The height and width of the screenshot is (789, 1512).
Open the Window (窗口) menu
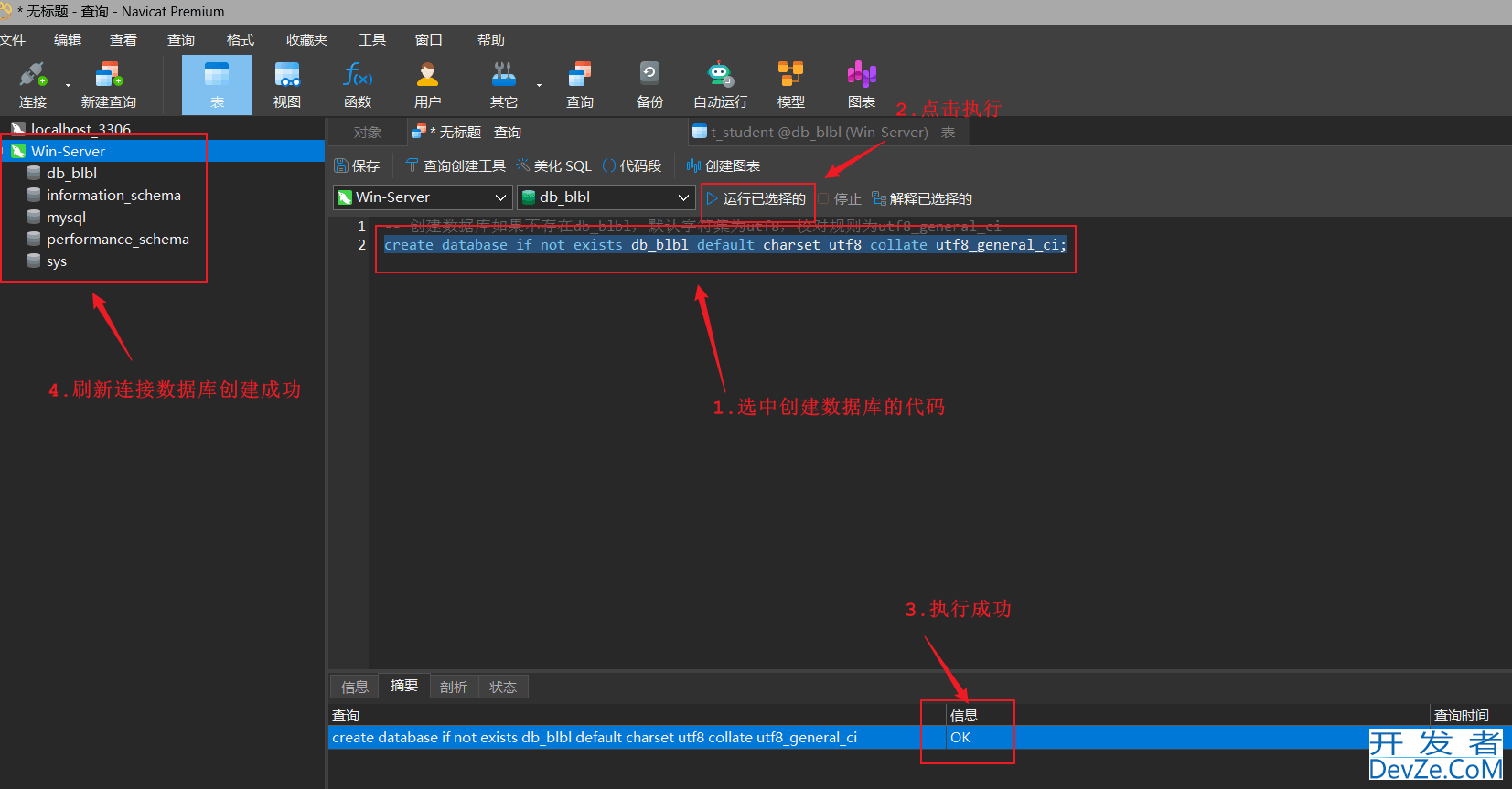coord(429,39)
